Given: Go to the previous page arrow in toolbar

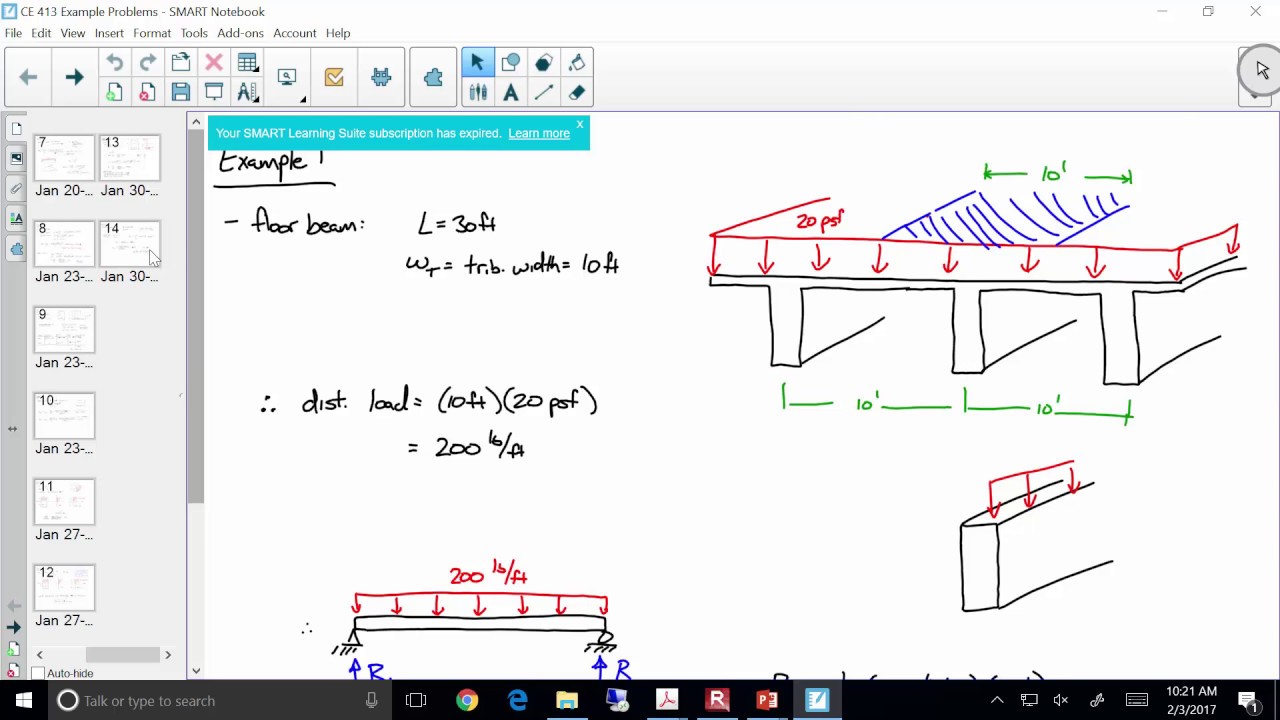Looking at the screenshot, I should (x=28, y=77).
